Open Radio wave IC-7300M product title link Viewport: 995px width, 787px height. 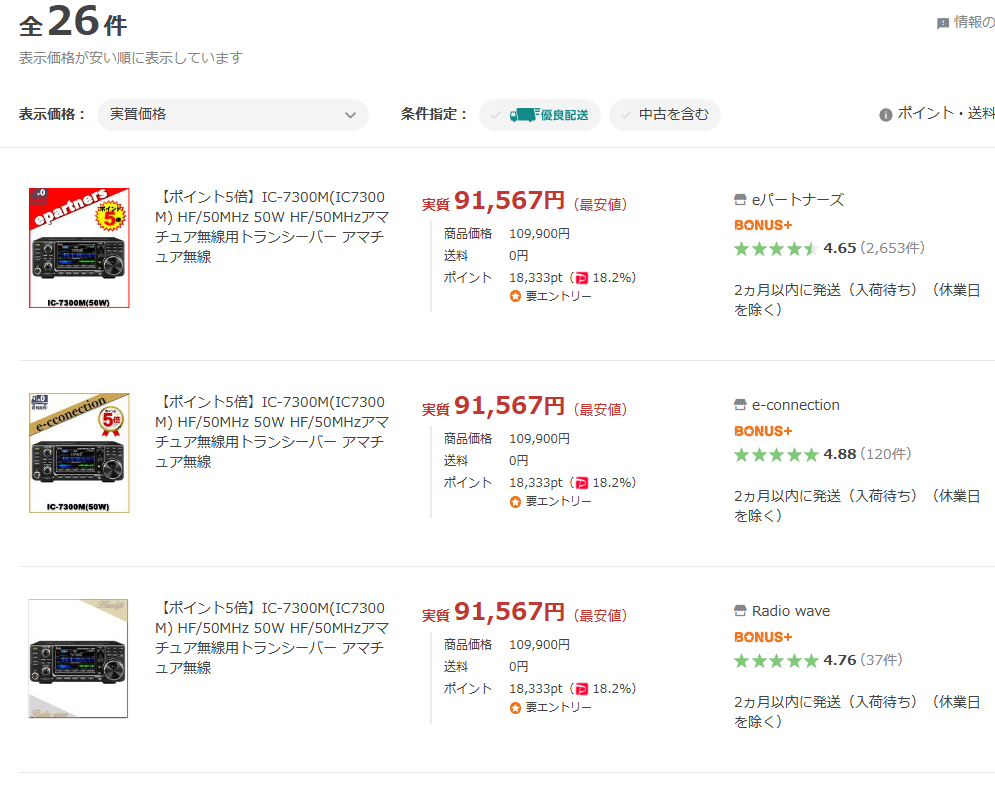[272, 638]
